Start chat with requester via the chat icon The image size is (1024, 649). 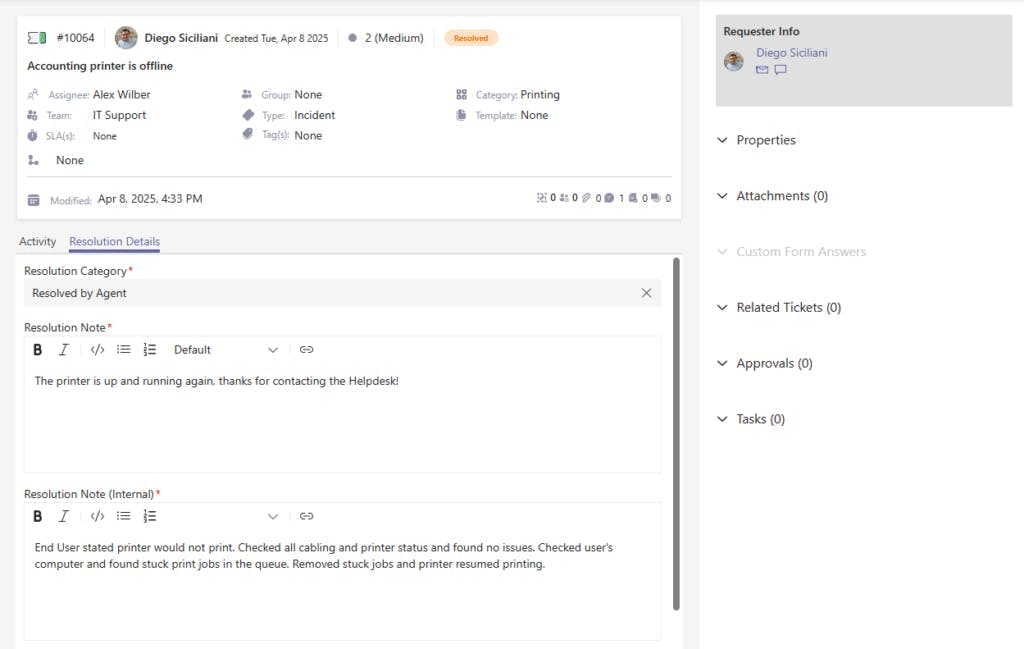point(780,70)
